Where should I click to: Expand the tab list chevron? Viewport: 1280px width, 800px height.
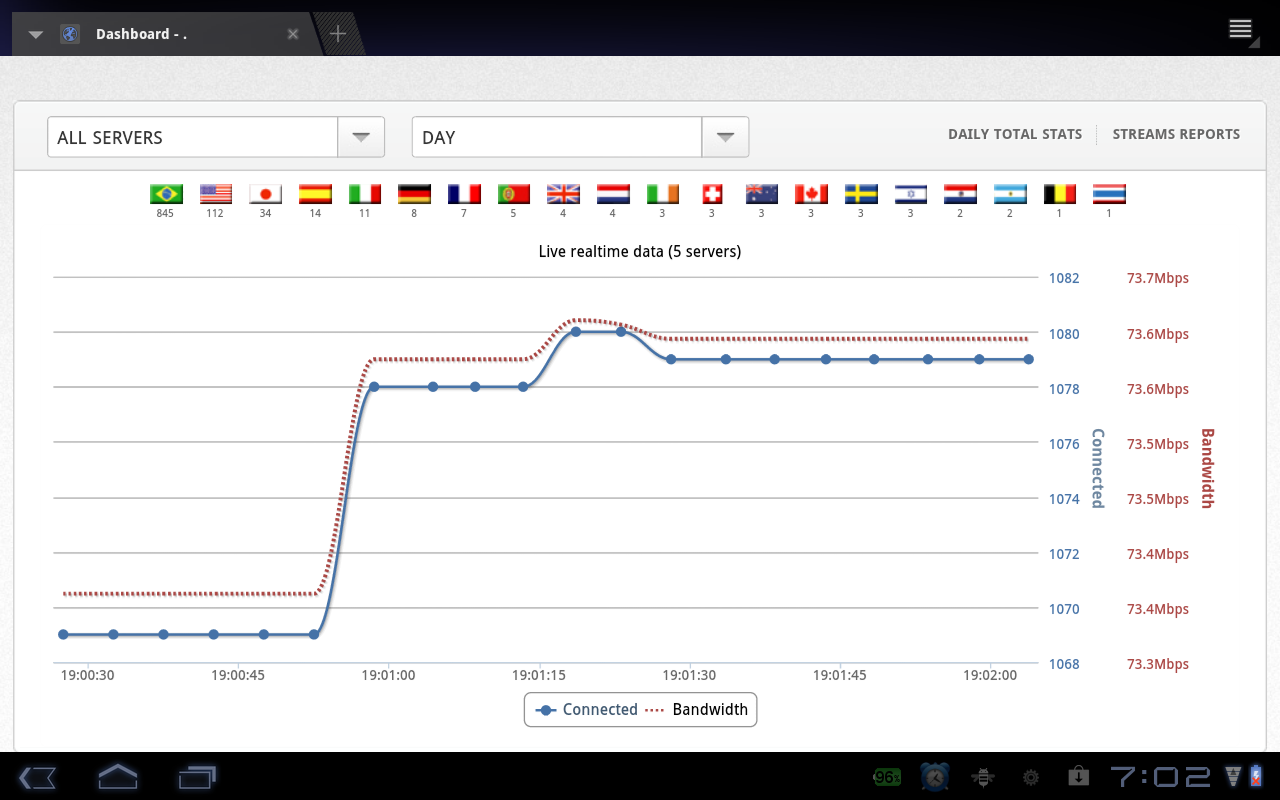pos(36,33)
